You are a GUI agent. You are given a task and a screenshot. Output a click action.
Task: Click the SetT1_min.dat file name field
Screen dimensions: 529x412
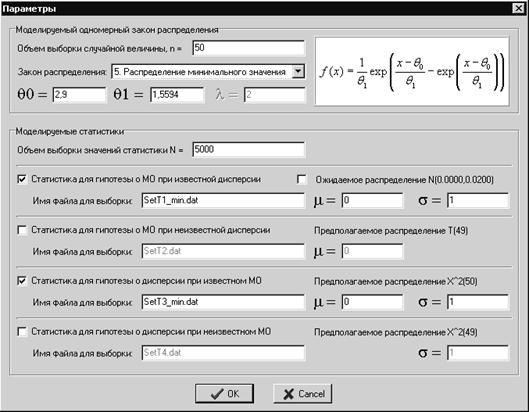tap(223, 200)
